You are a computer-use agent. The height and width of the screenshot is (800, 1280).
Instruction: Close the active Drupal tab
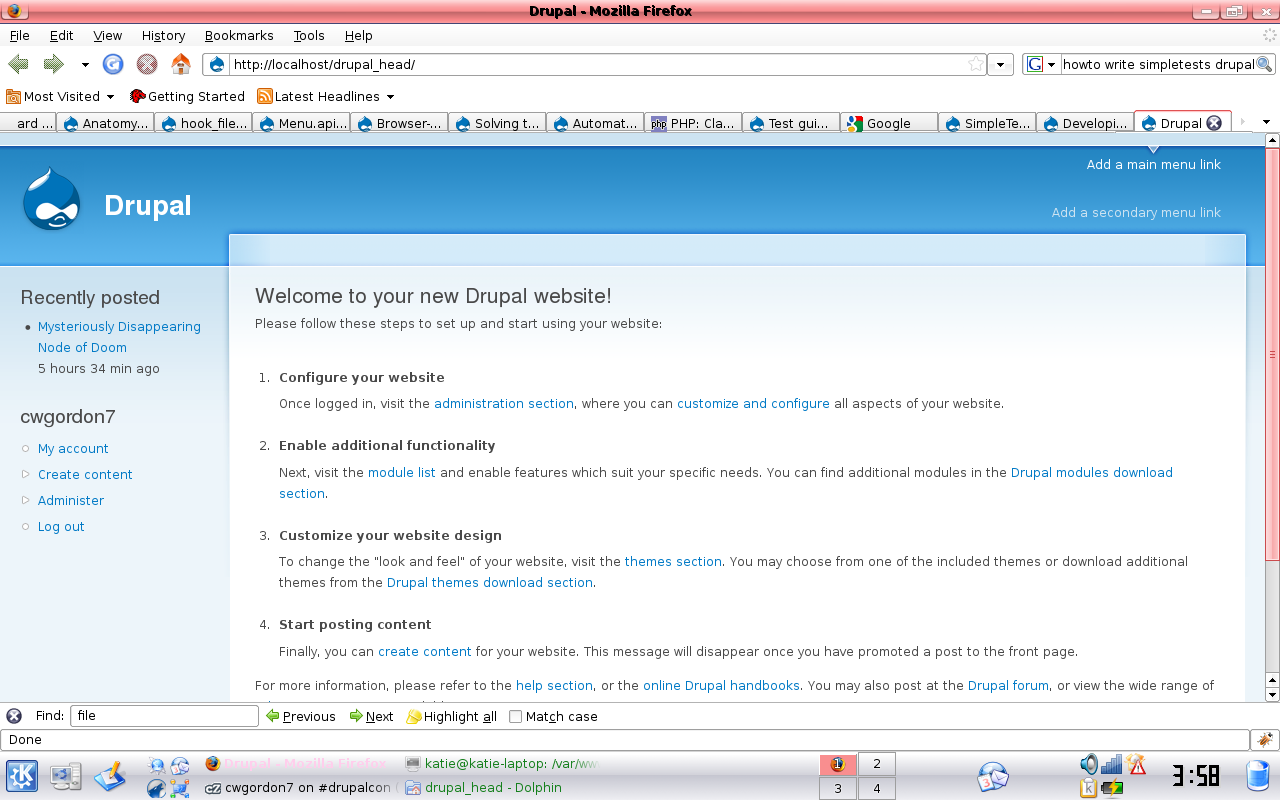coord(1214,123)
